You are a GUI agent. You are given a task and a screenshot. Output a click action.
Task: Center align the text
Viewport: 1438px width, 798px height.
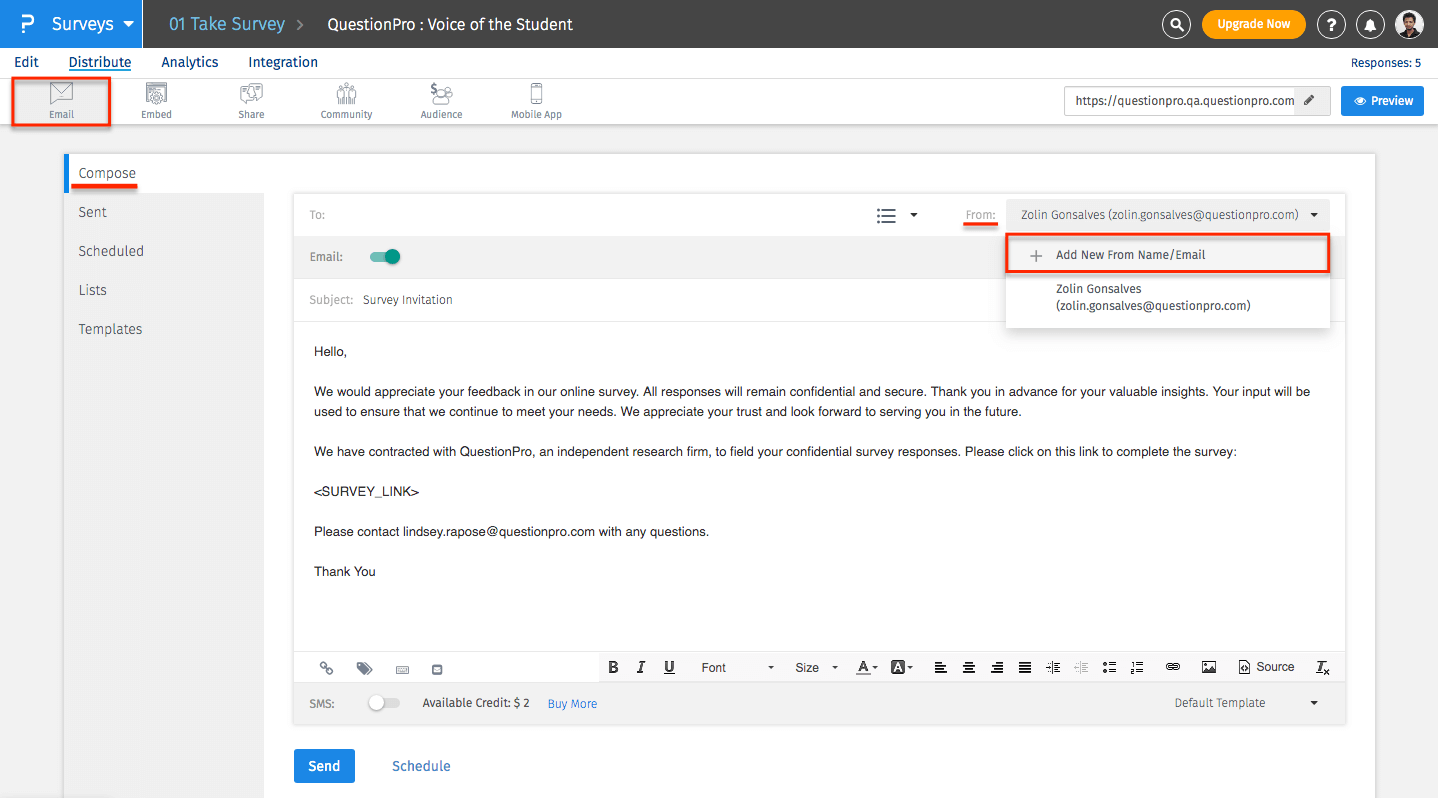coord(969,668)
